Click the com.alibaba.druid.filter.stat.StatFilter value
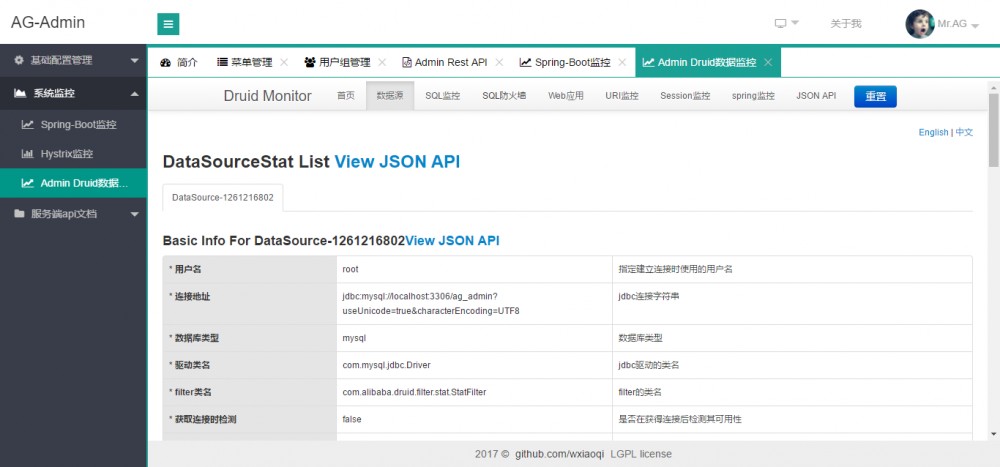 click(414, 392)
